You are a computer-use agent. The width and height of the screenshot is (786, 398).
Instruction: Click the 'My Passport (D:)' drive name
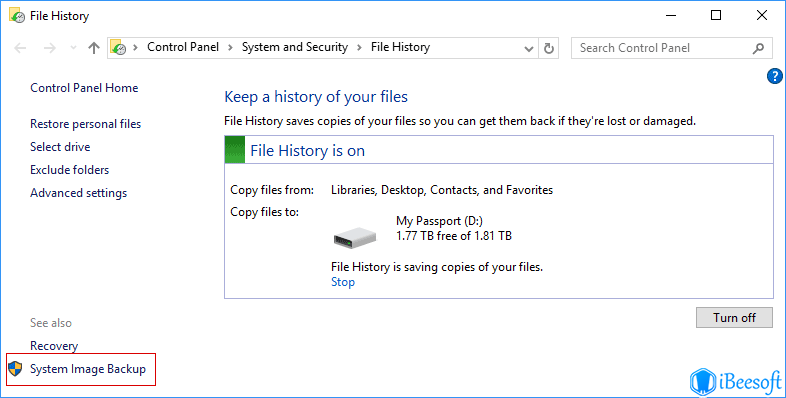point(440,221)
